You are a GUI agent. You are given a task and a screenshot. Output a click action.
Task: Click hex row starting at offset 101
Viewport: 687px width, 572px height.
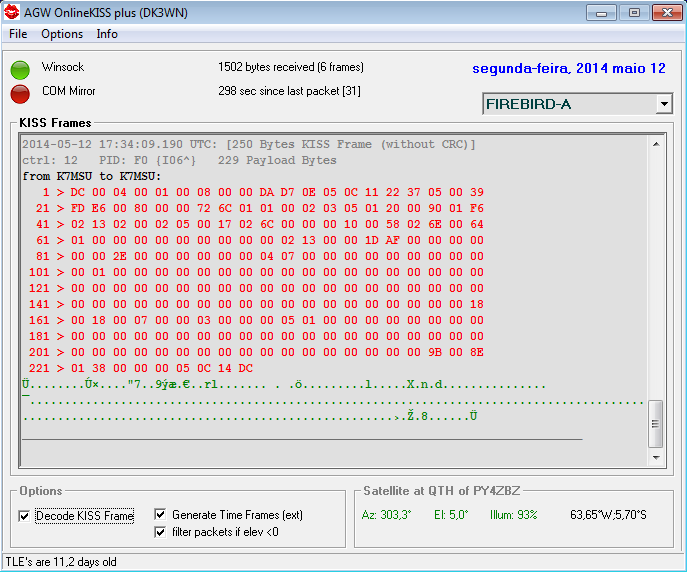tap(256, 272)
